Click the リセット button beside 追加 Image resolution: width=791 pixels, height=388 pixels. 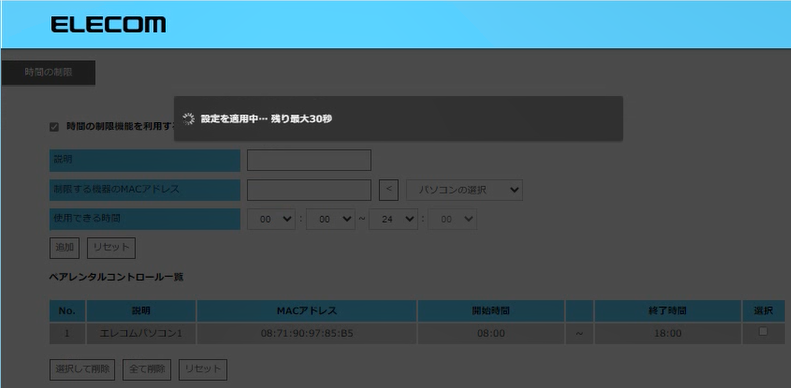tap(111, 248)
